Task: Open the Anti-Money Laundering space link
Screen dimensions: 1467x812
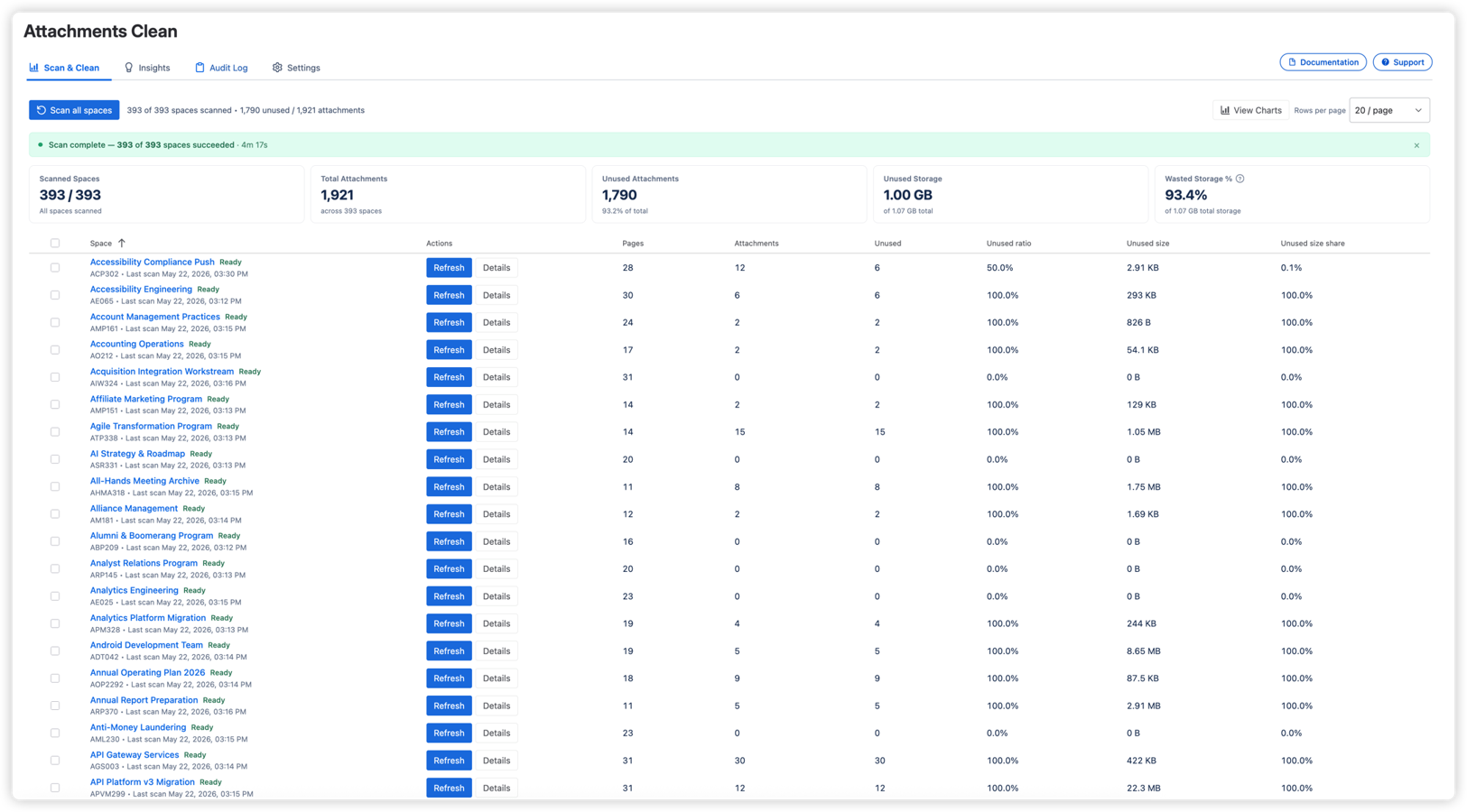Action: point(138,727)
